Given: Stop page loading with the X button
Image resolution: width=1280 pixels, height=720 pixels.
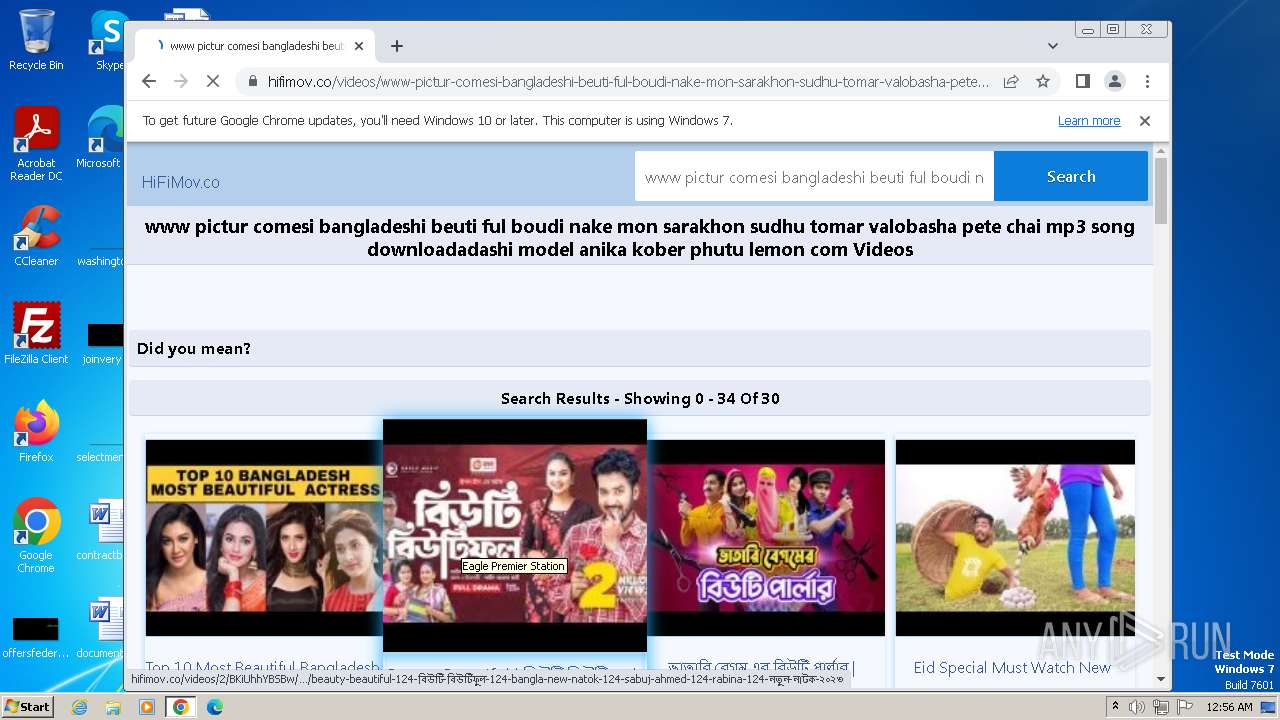Looking at the screenshot, I should pos(213,81).
